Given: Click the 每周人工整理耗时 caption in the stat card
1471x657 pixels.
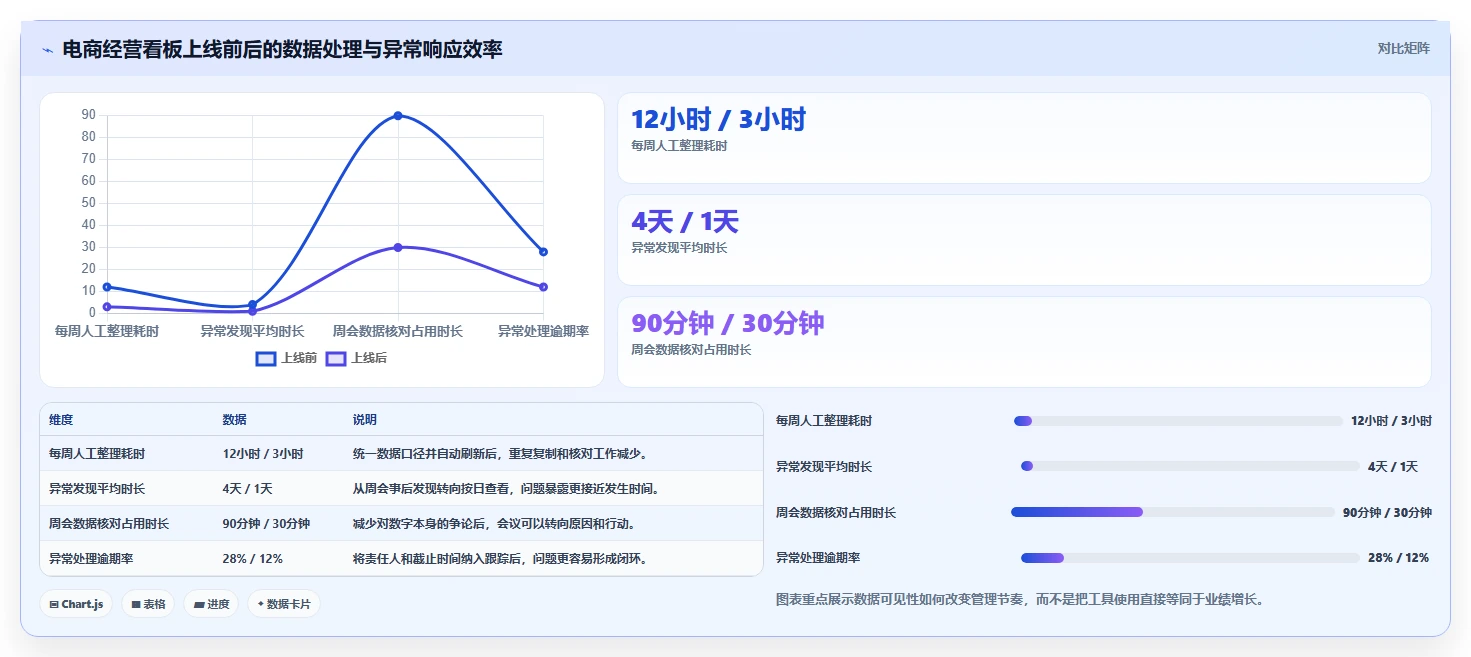Looking at the screenshot, I should pos(679,146).
